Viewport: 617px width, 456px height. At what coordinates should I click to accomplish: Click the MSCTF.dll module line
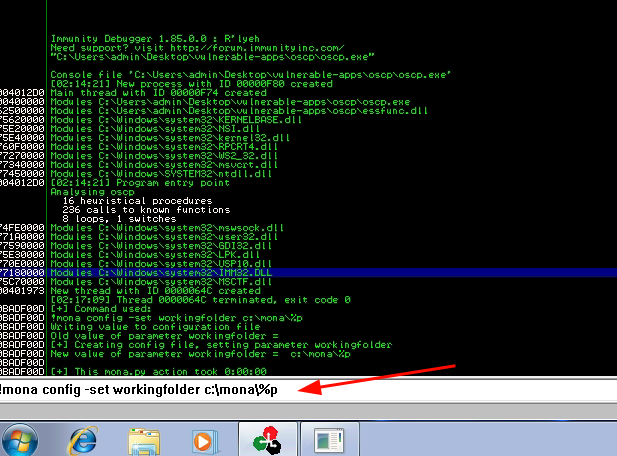pyautogui.click(x=161, y=282)
